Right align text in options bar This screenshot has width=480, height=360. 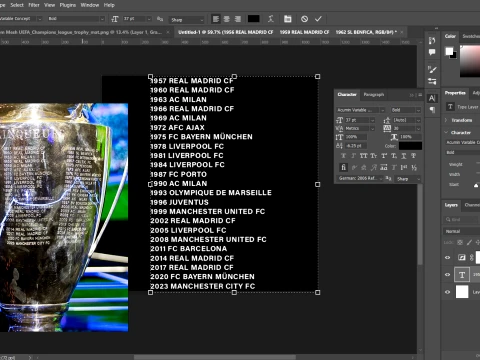(x=238, y=19)
